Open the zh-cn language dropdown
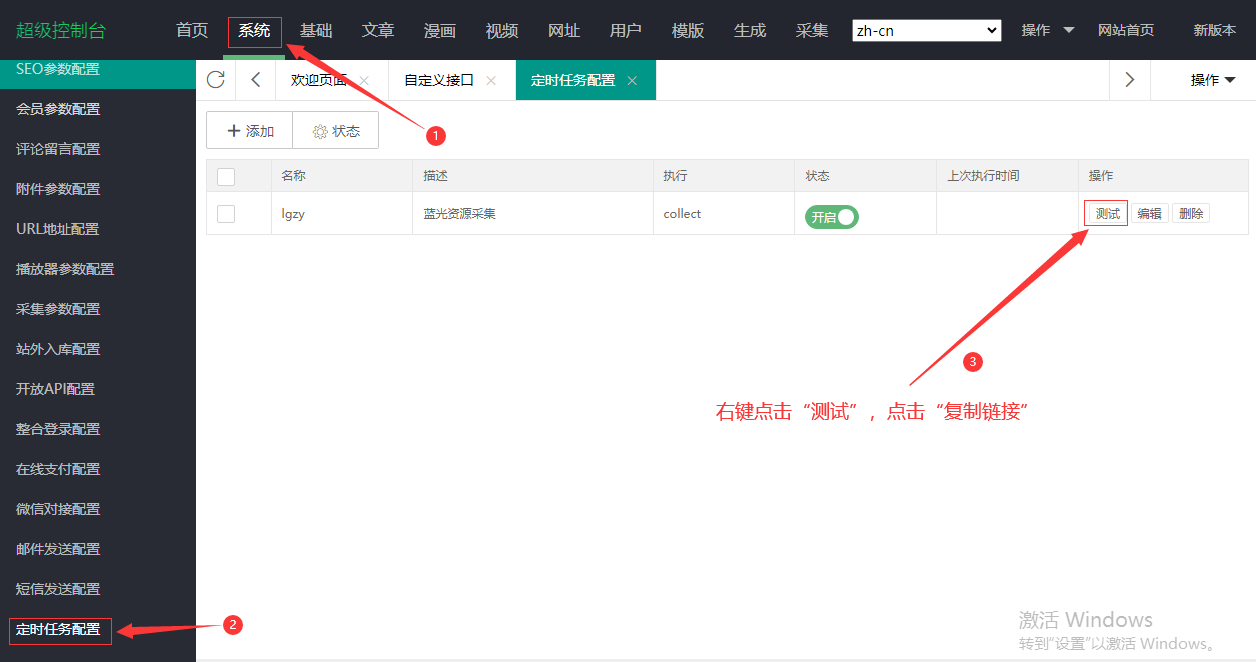 pos(926,31)
